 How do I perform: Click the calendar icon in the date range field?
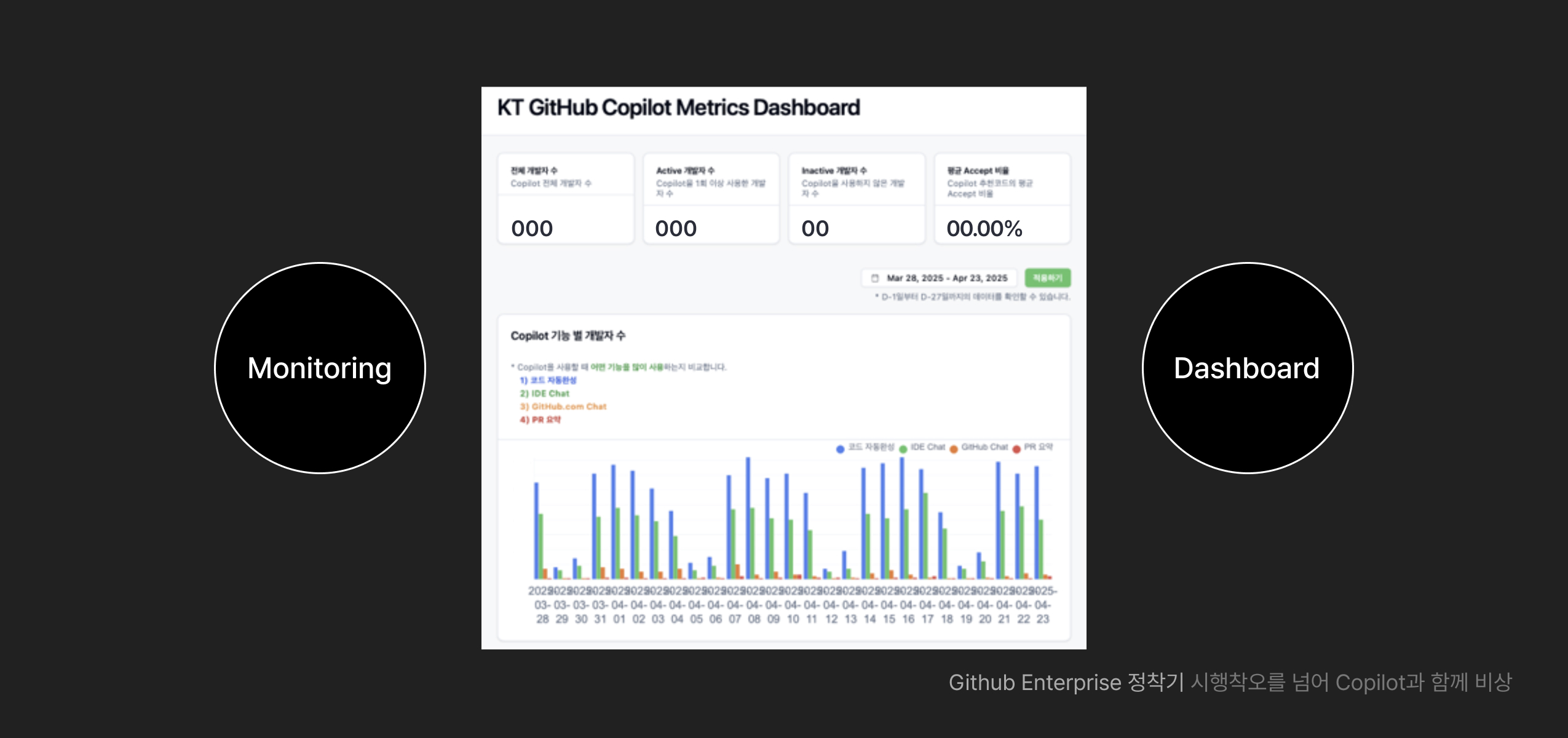pyautogui.click(x=874, y=278)
